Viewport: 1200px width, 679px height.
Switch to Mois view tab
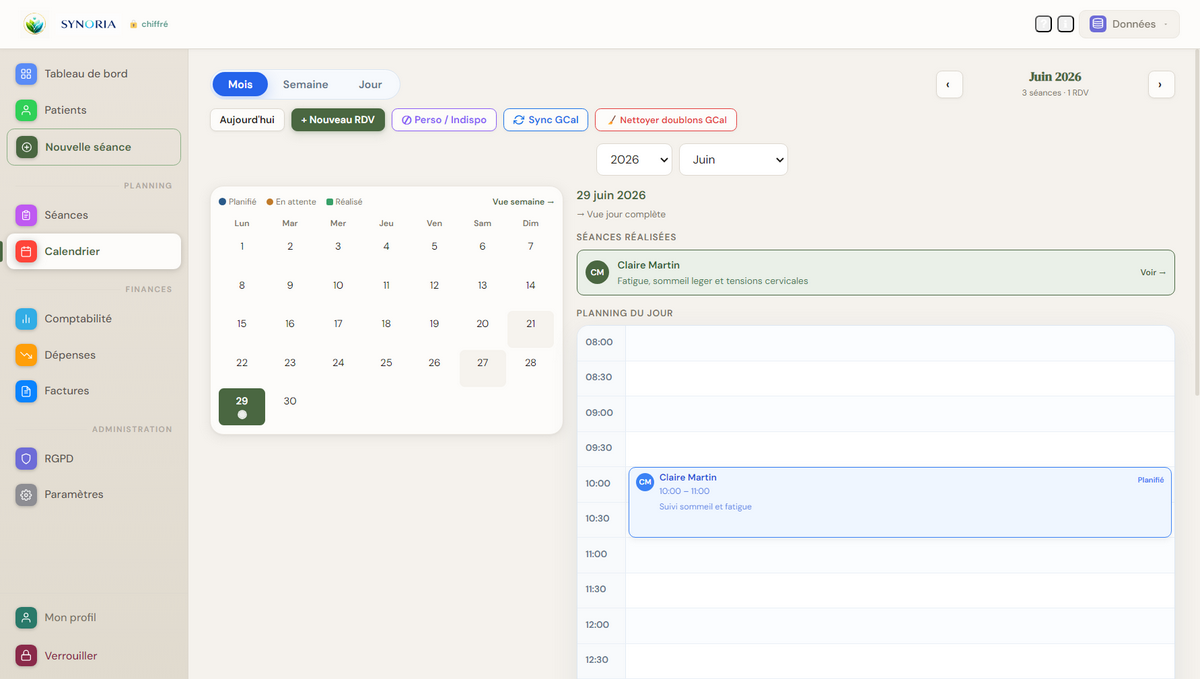click(x=240, y=85)
